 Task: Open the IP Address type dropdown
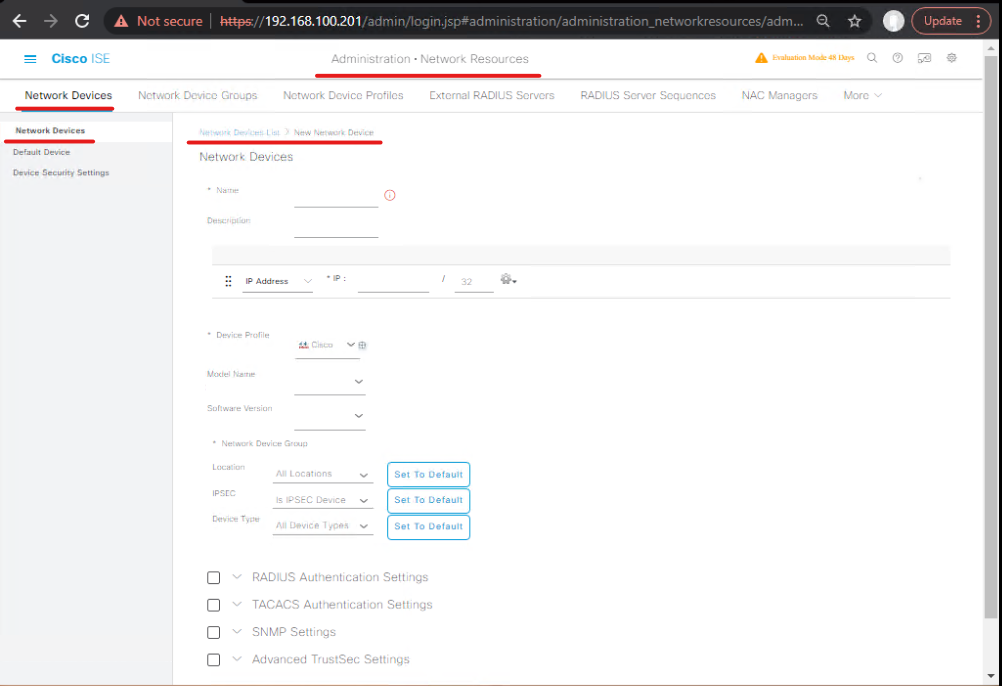coord(278,282)
